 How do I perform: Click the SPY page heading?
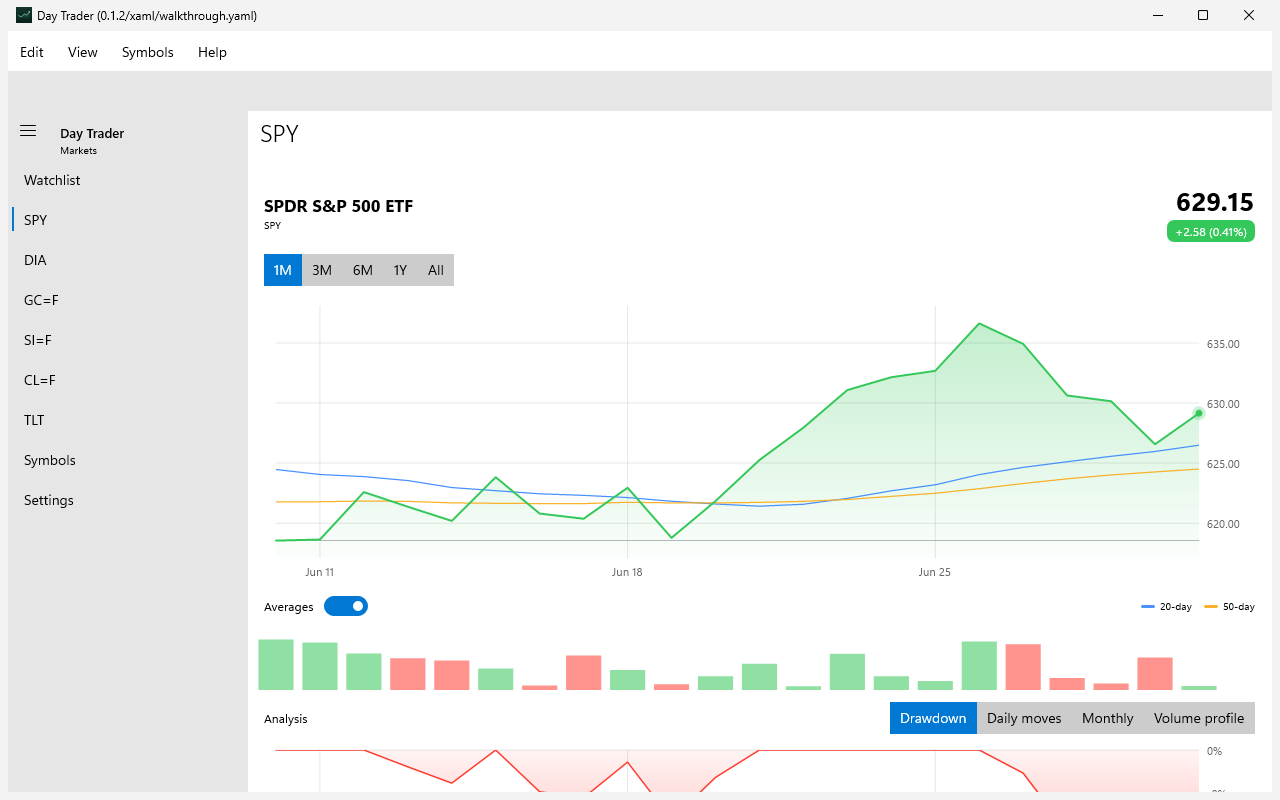point(279,133)
